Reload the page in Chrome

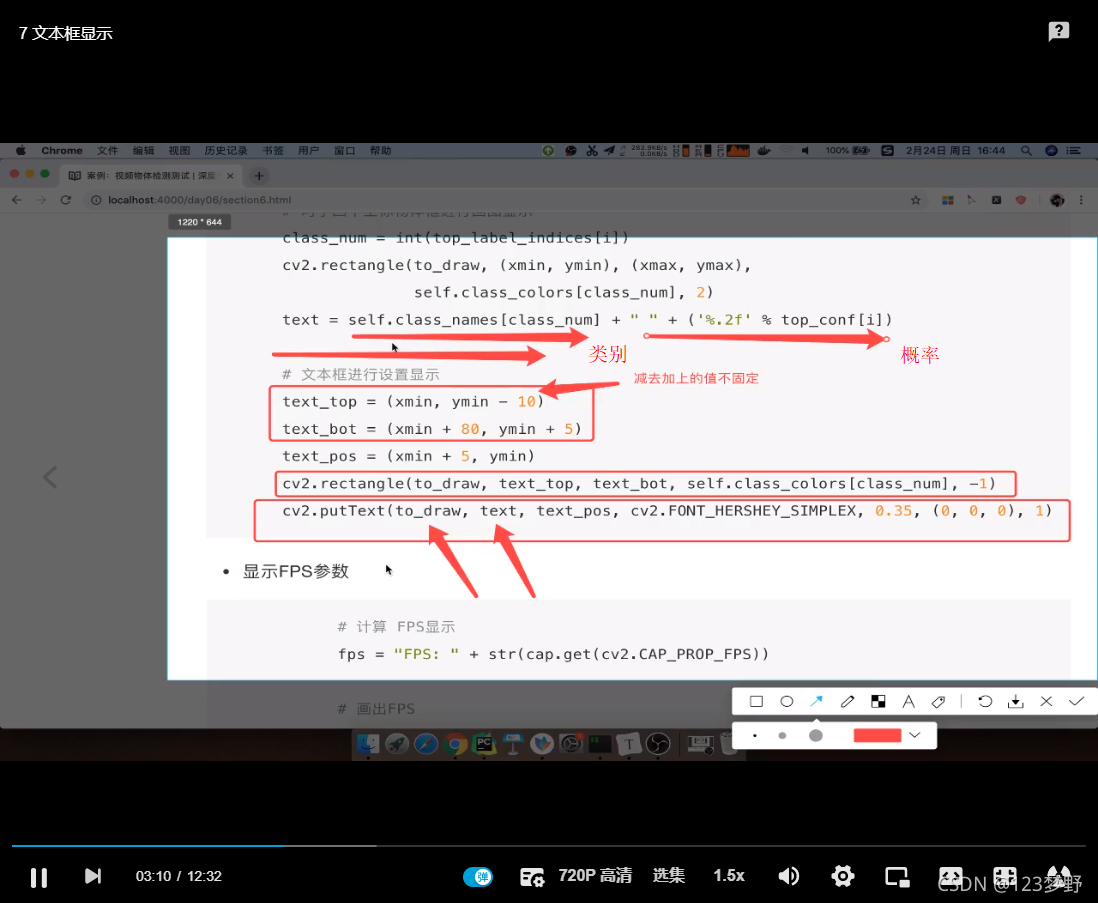pos(66,200)
